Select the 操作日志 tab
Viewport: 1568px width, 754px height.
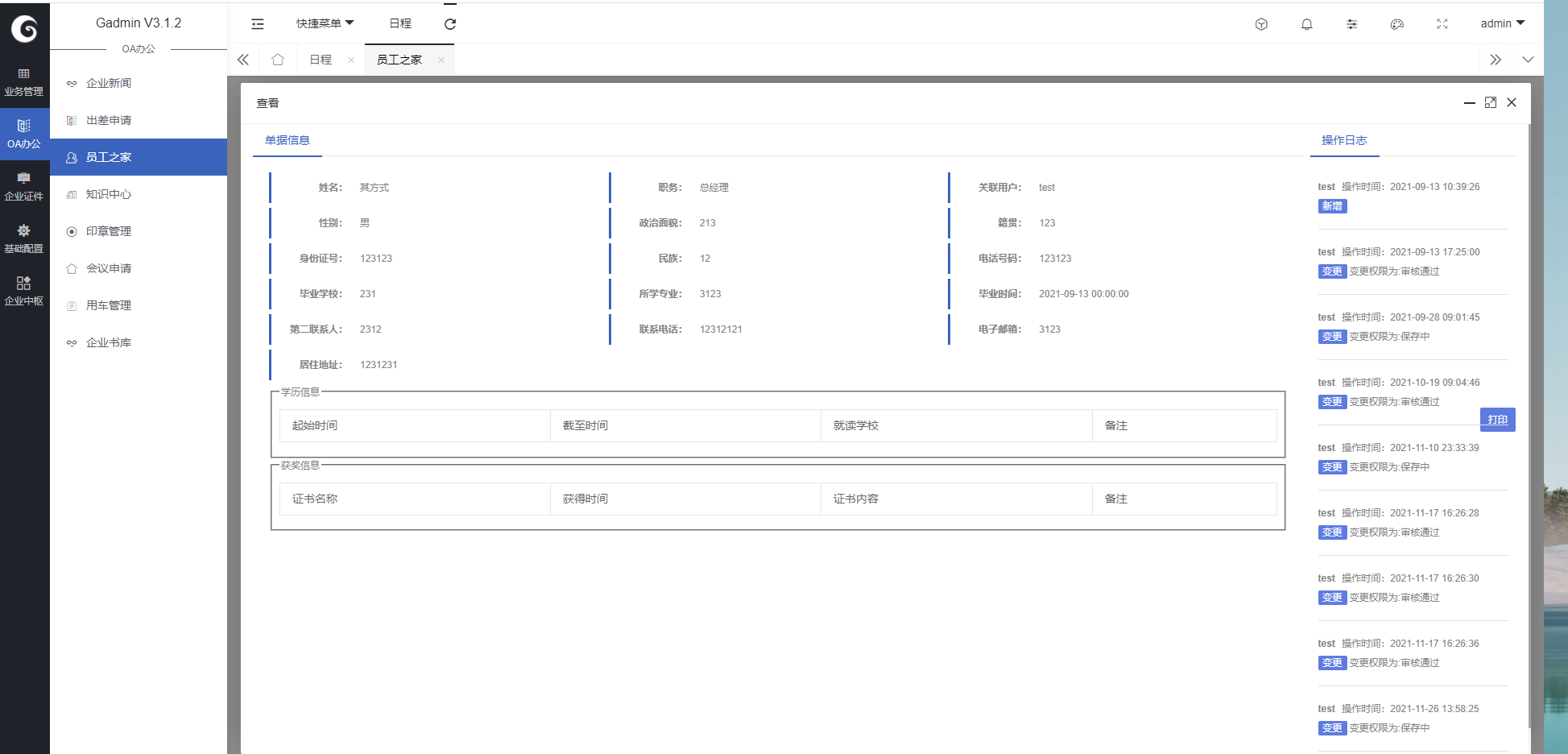click(1343, 140)
